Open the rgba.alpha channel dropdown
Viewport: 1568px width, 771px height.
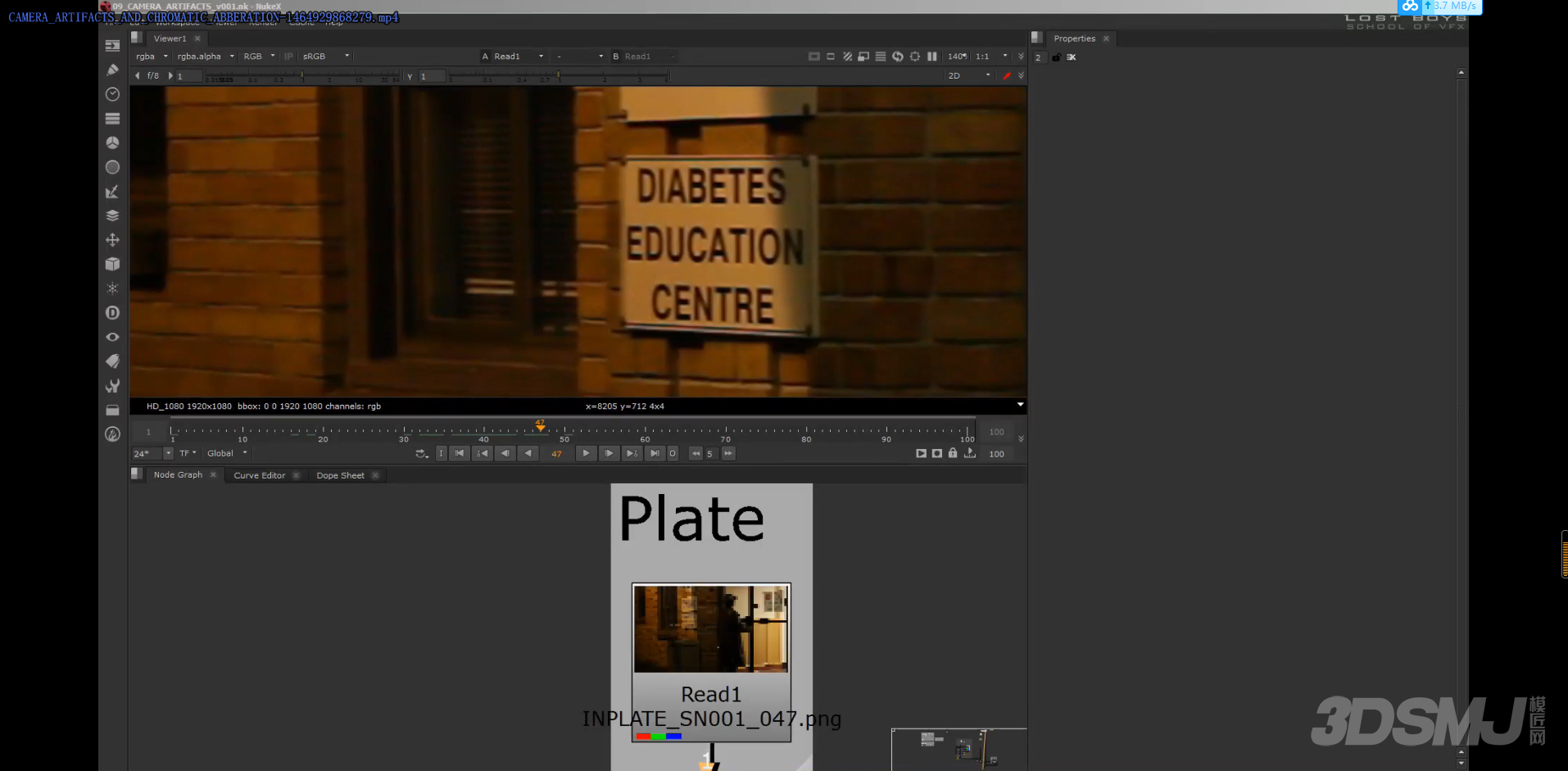coord(206,57)
